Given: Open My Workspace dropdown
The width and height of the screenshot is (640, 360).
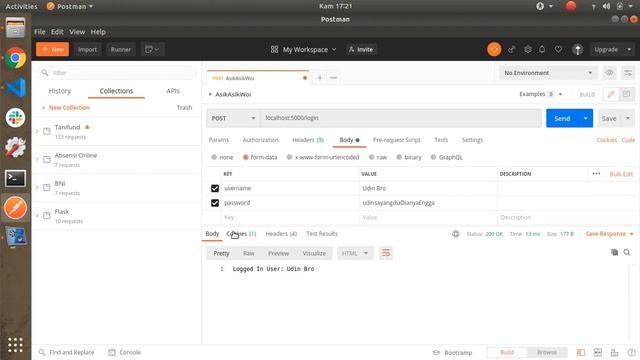Looking at the screenshot, I should (303, 49).
